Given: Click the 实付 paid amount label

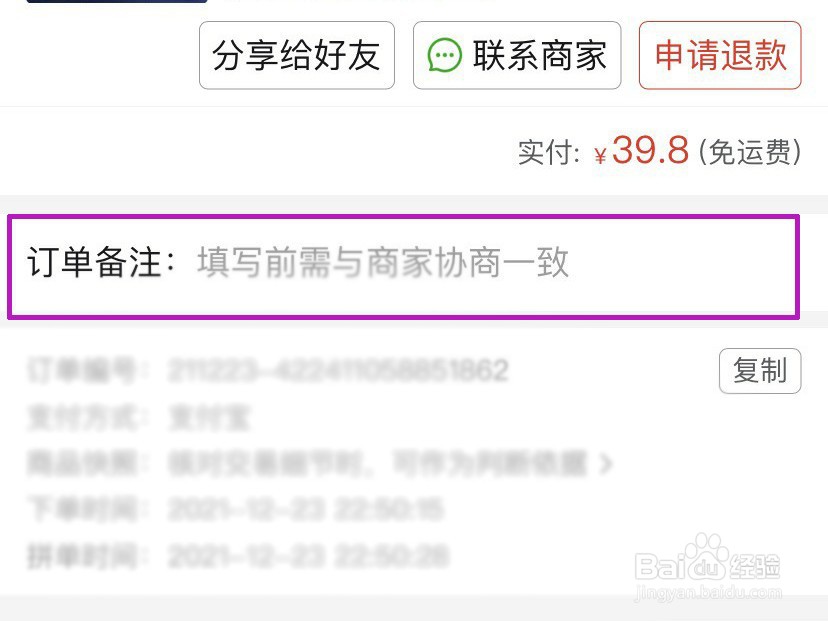Looking at the screenshot, I should coord(549,153).
